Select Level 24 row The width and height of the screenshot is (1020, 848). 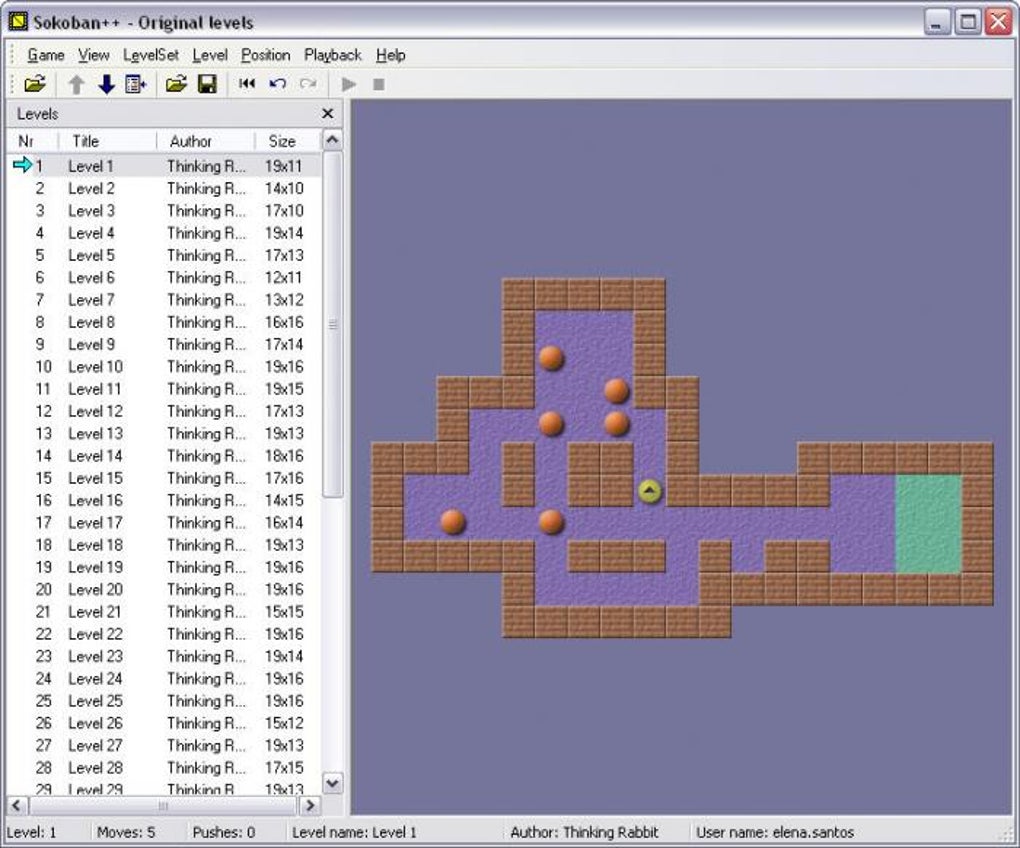point(164,678)
